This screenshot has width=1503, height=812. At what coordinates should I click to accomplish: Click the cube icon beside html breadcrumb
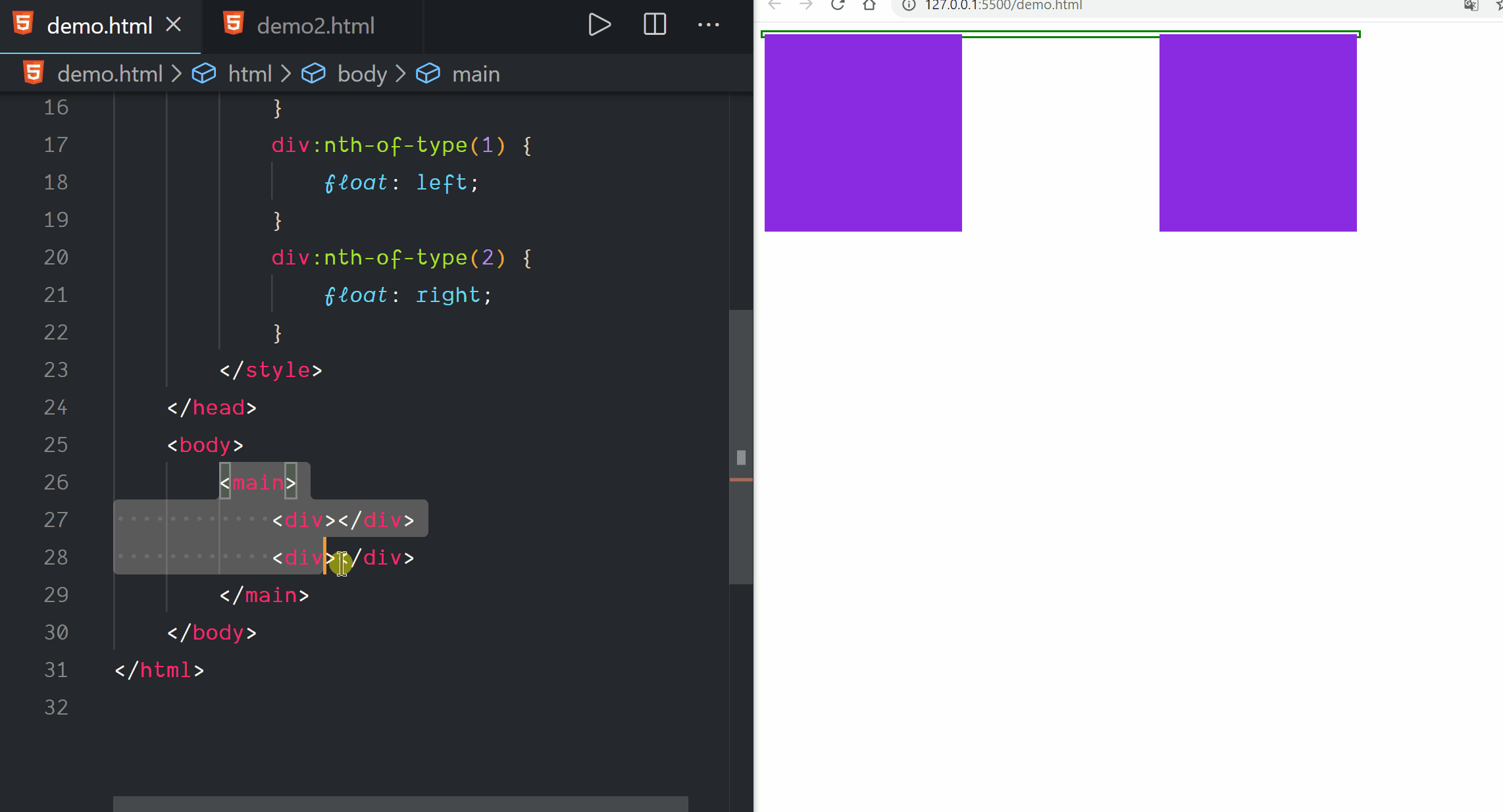[x=204, y=73]
